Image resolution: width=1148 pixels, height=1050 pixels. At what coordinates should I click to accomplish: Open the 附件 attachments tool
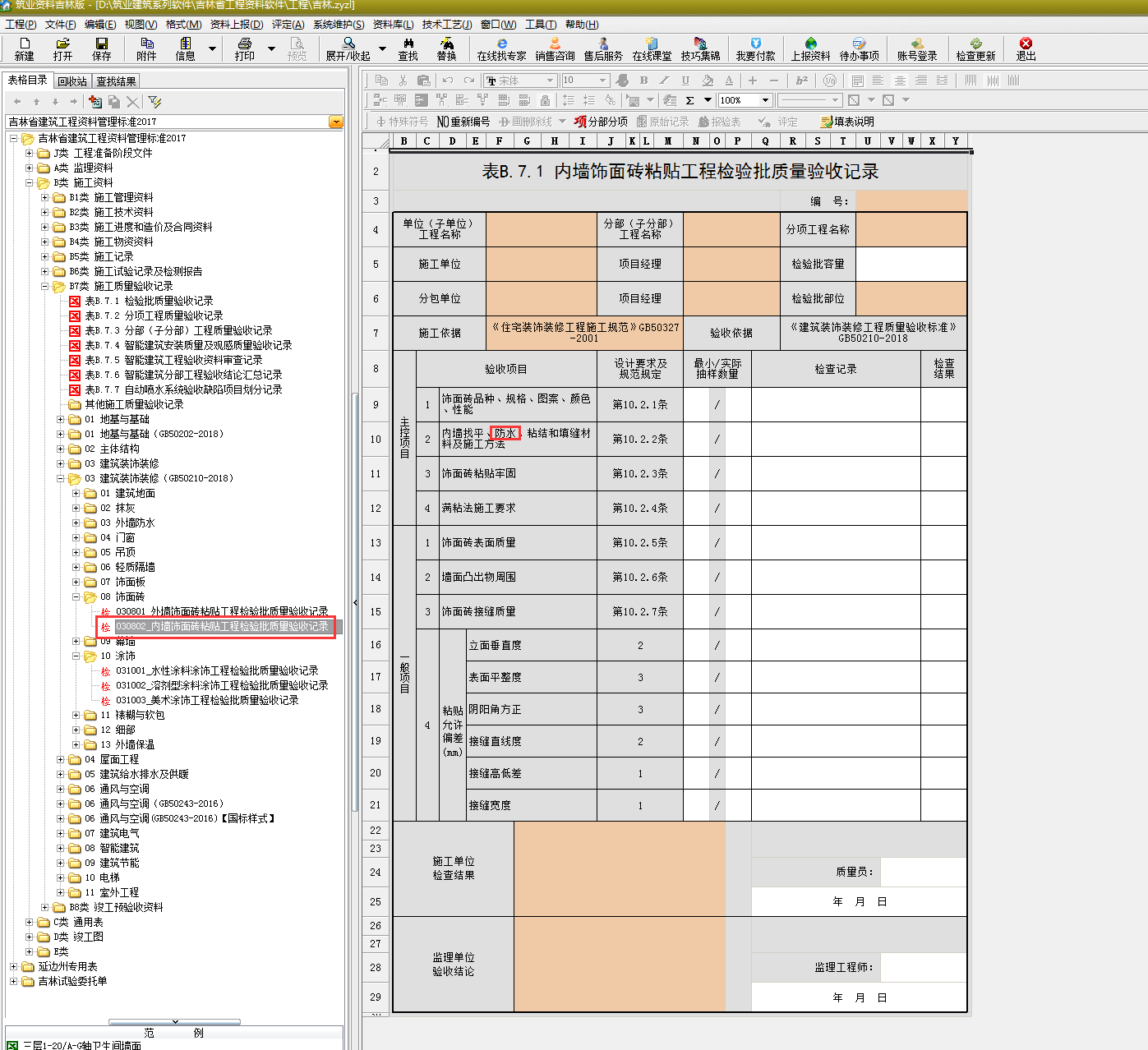(146, 48)
